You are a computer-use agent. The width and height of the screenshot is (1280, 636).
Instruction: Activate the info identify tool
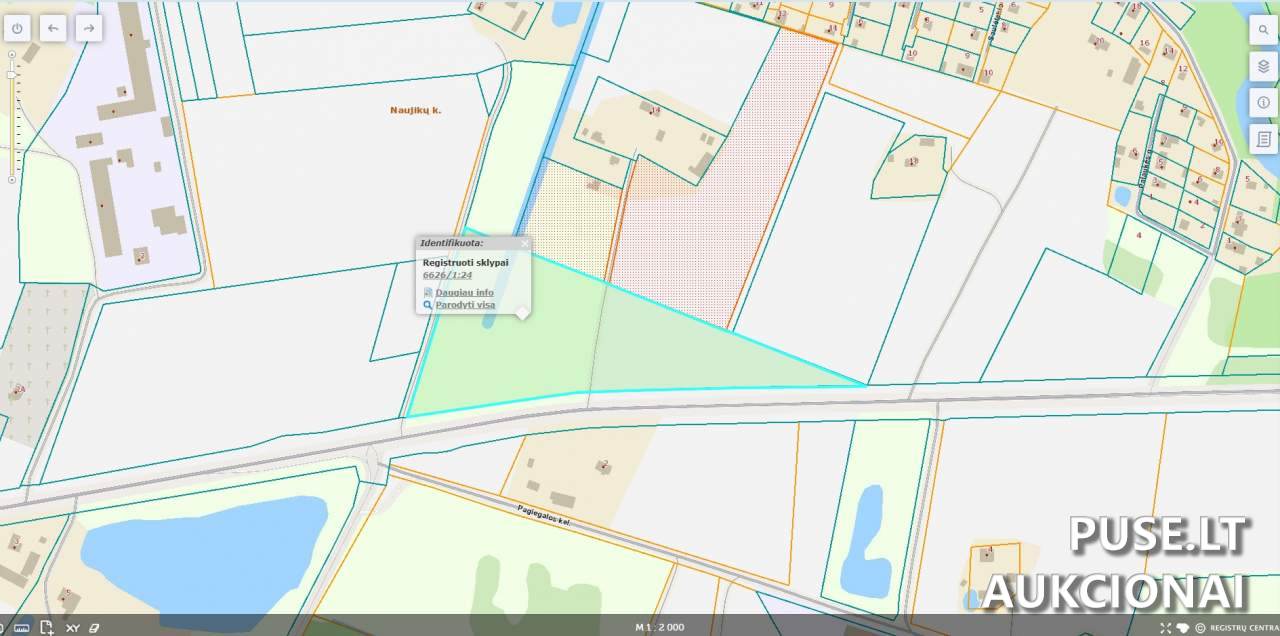coord(1264,102)
